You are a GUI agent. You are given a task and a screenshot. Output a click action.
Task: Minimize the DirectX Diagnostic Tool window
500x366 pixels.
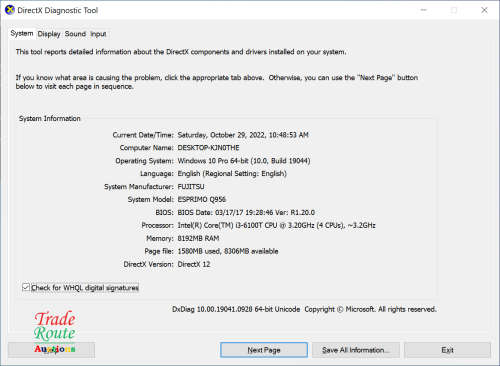point(423,10)
